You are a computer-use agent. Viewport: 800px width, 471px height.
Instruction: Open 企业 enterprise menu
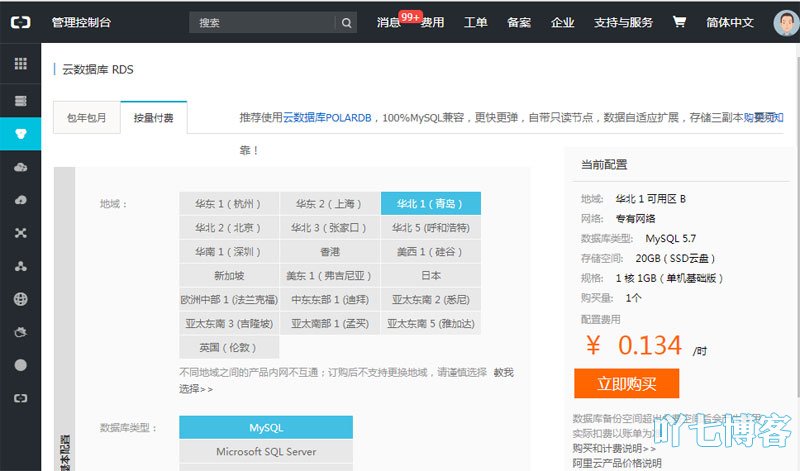click(x=563, y=22)
